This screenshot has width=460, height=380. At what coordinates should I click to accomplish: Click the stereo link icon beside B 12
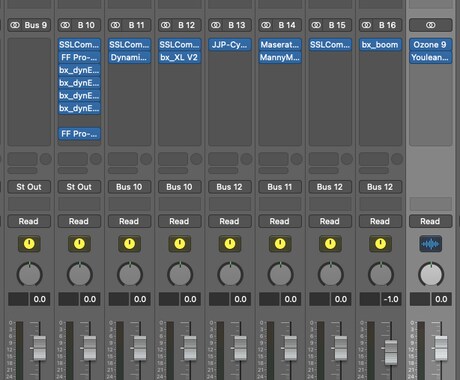[166, 25]
